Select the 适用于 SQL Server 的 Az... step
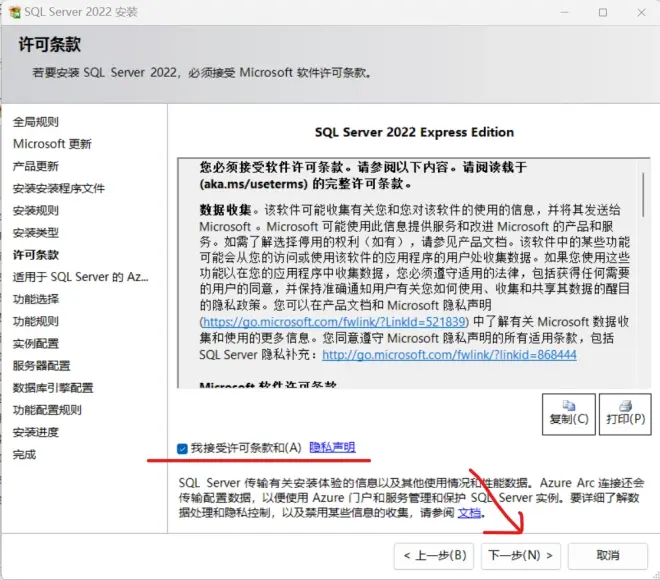 click(80, 277)
